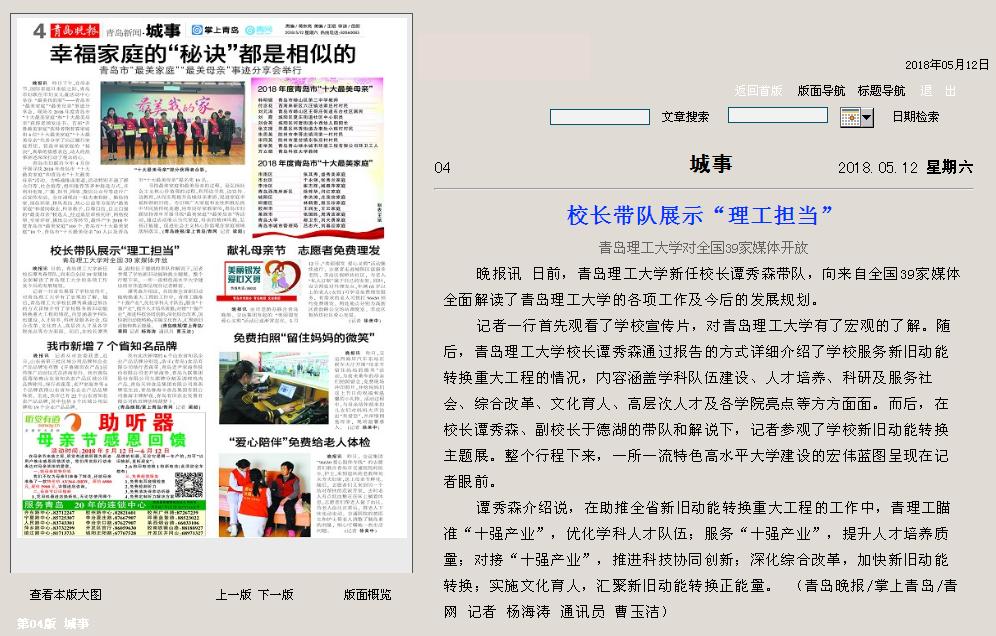Open the 版面概览 page overview

pyautogui.click(x=367, y=594)
